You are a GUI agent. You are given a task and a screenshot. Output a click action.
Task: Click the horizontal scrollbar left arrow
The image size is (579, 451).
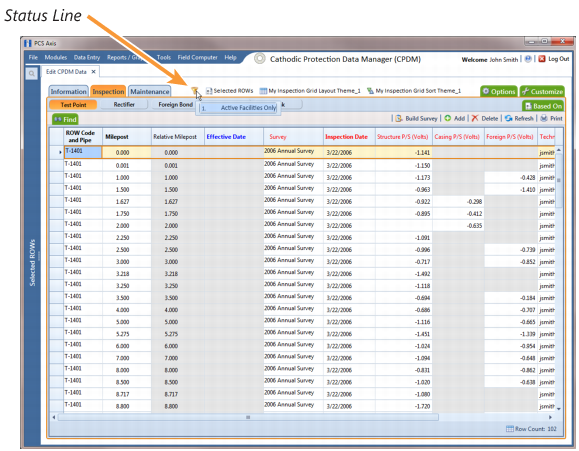coord(54,417)
